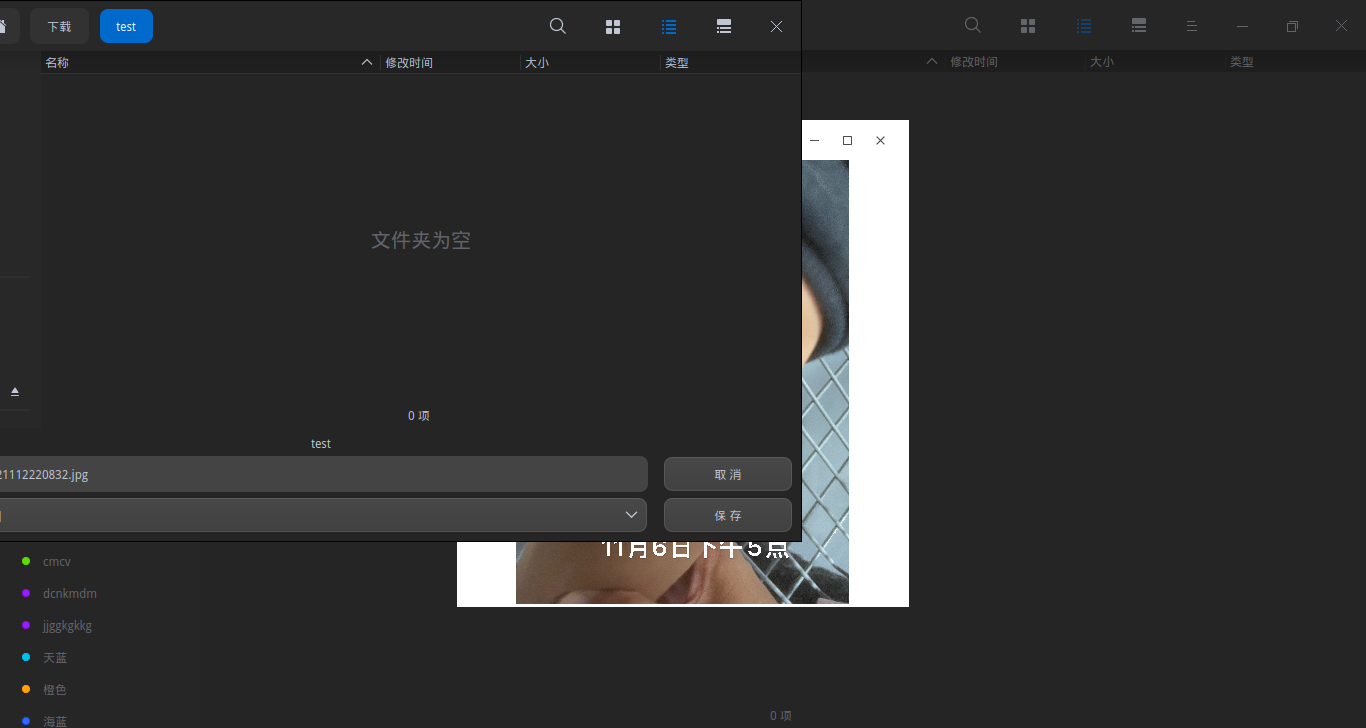Switch to compact view in the save dialog

point(723,26)
